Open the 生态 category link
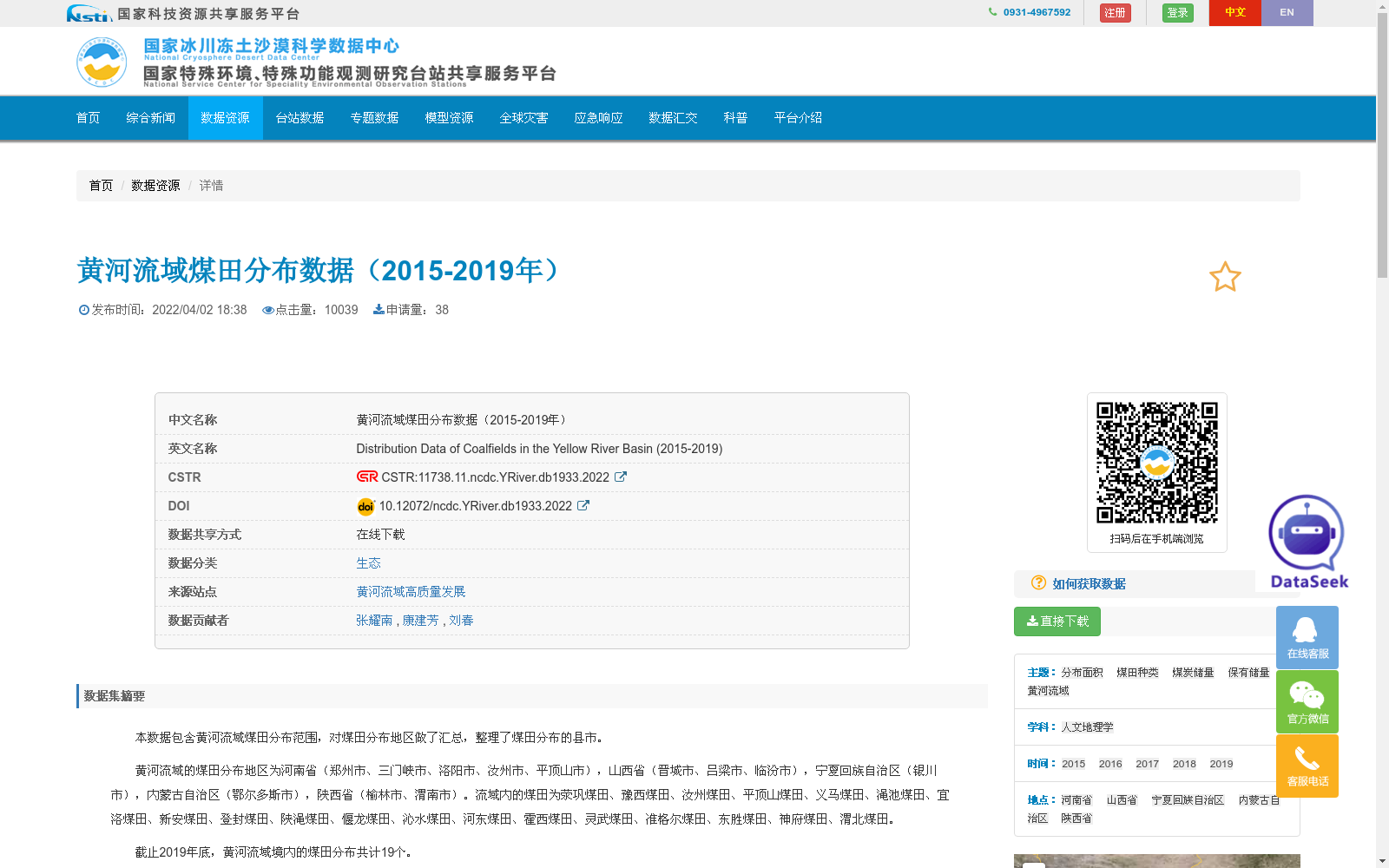 point(369,563)
